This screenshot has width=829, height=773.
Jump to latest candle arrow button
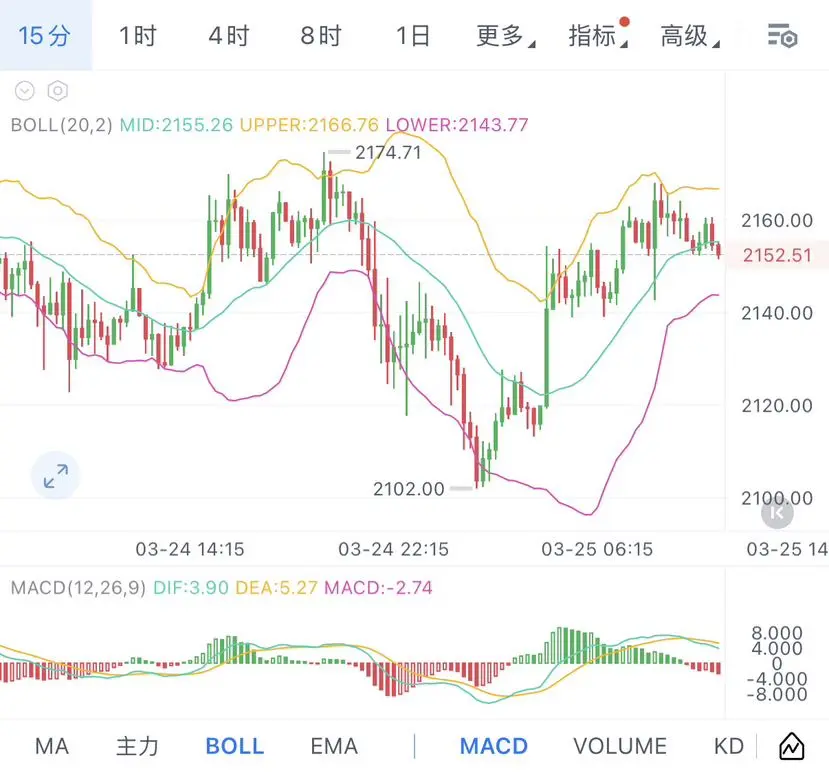click(x=777, y=513)
